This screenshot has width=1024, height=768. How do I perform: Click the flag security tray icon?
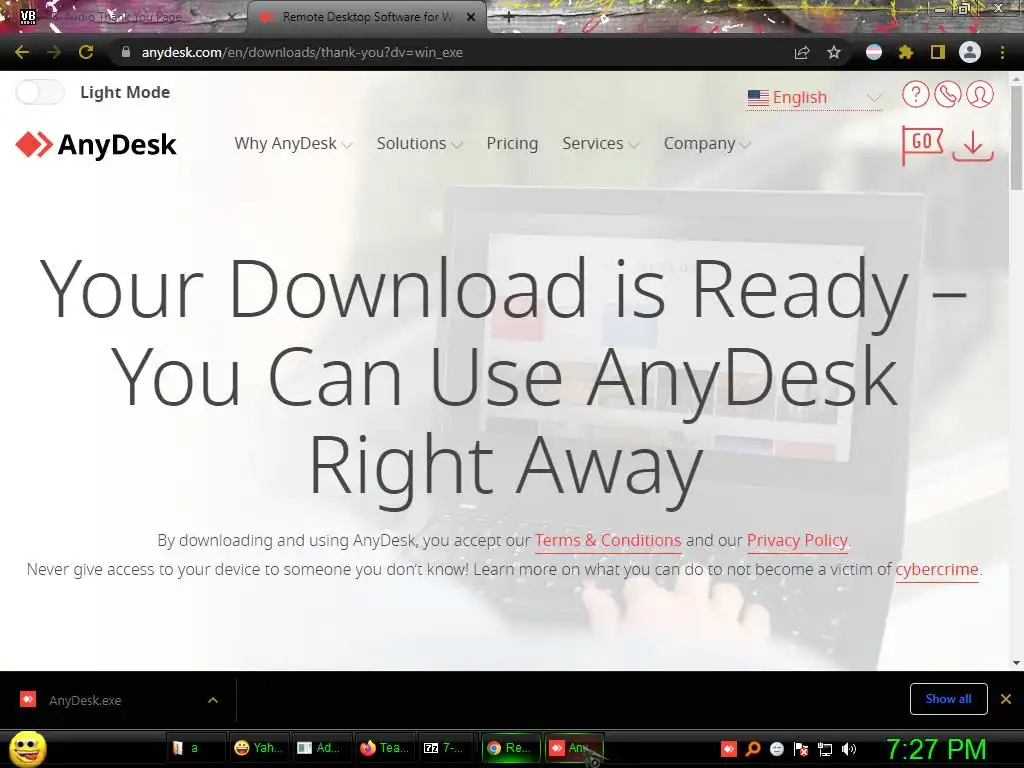point(801,748)
